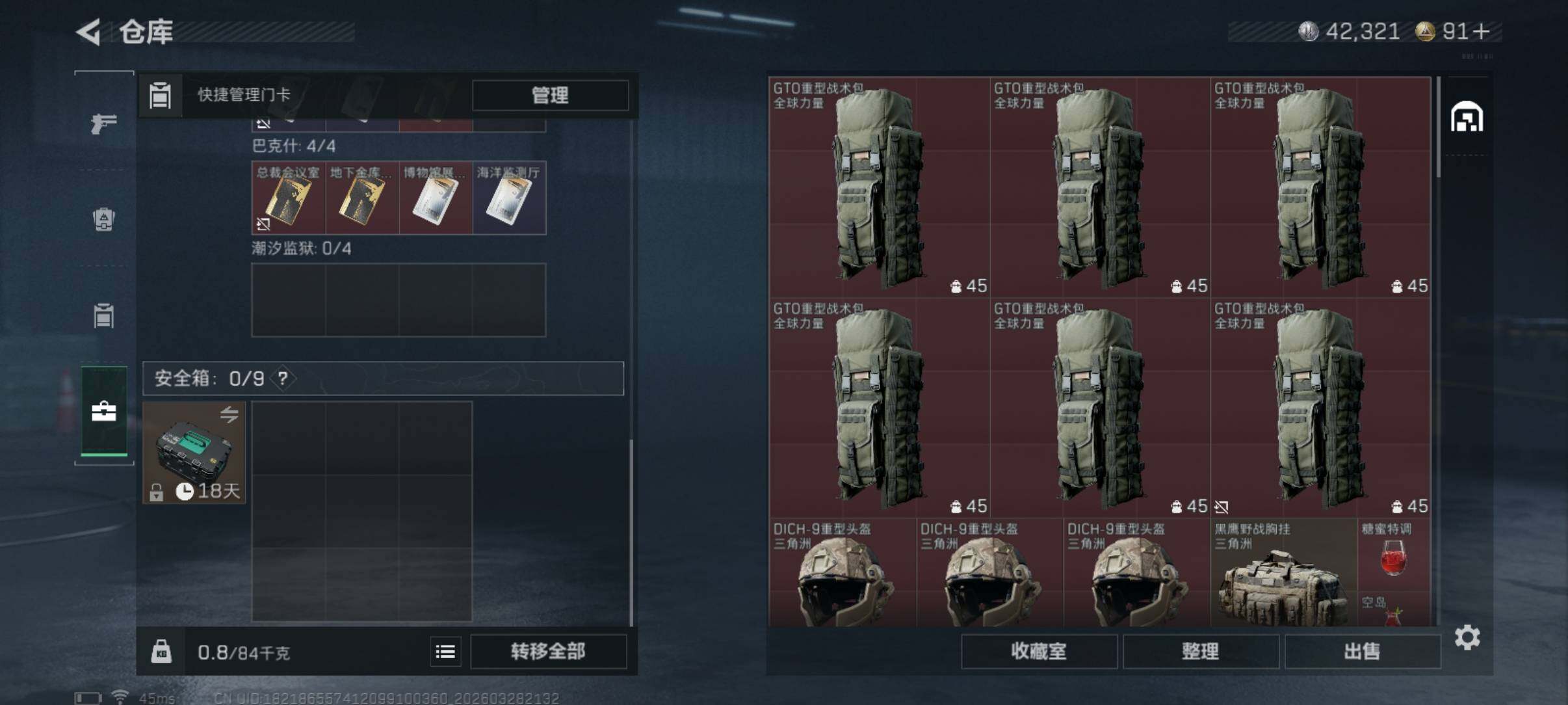Image resolution: width=1568 pixels, height=705 pixels.
Task: Open the weapons tab with pistol icon
Action: [x=103, y=123]
